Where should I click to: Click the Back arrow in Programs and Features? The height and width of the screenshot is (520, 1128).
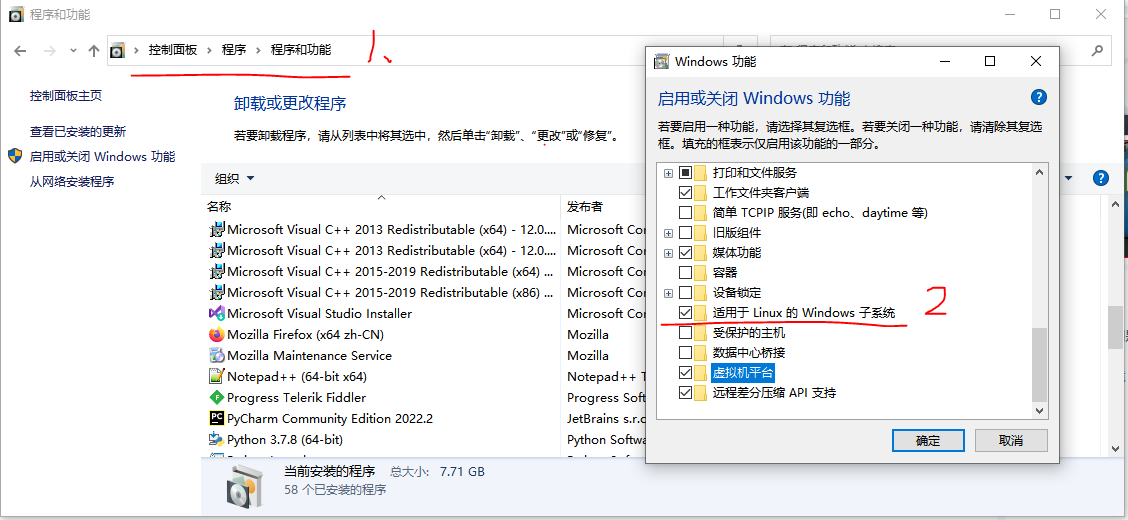pos(20,51)
